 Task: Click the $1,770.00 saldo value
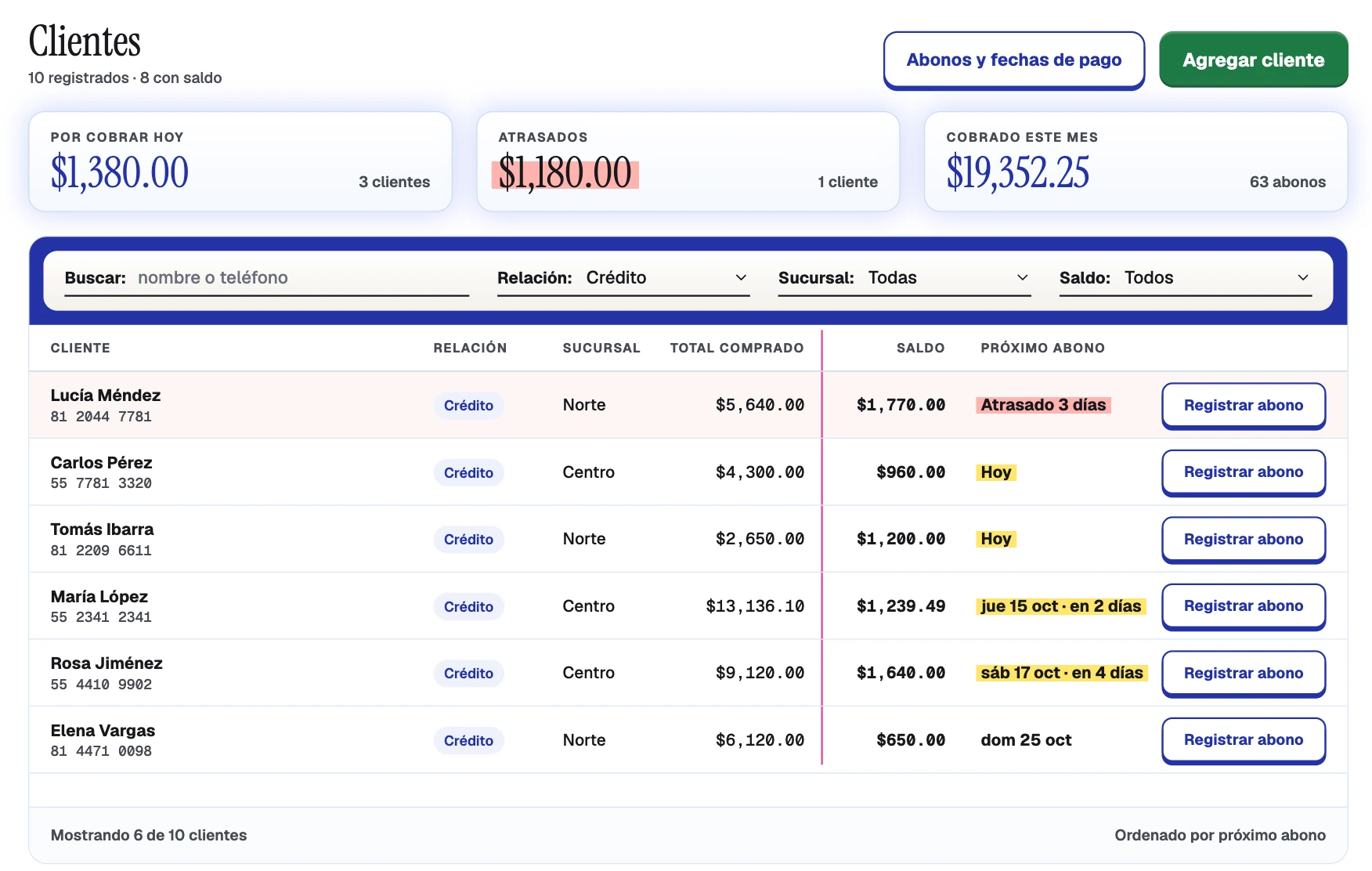901,405
